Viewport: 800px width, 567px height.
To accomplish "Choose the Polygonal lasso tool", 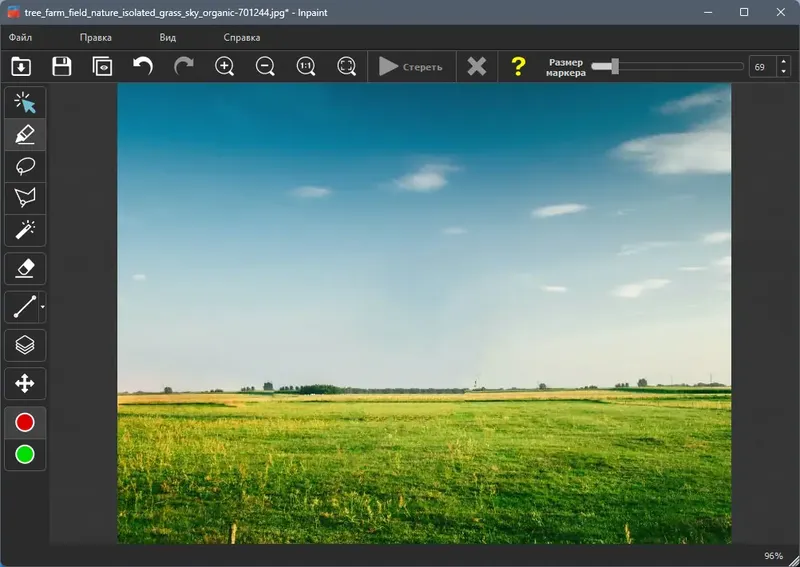I will pyautogui.click(x=25, y=198).
